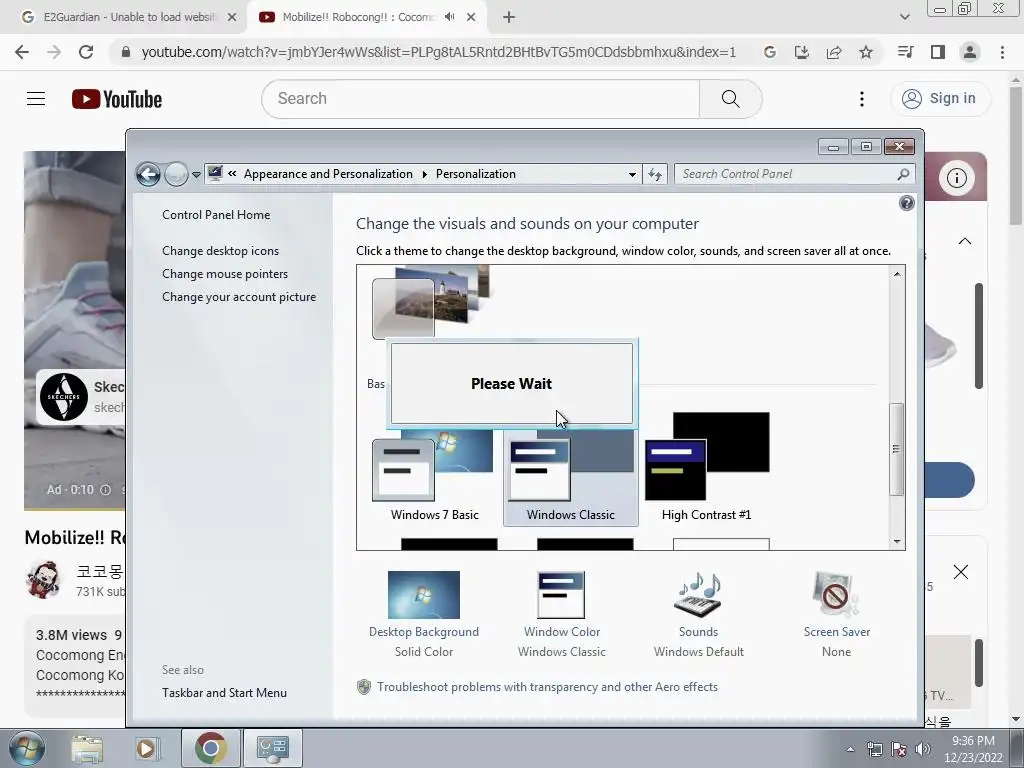
Task: Open Screen Saver settings
Action: coord(837,615)
